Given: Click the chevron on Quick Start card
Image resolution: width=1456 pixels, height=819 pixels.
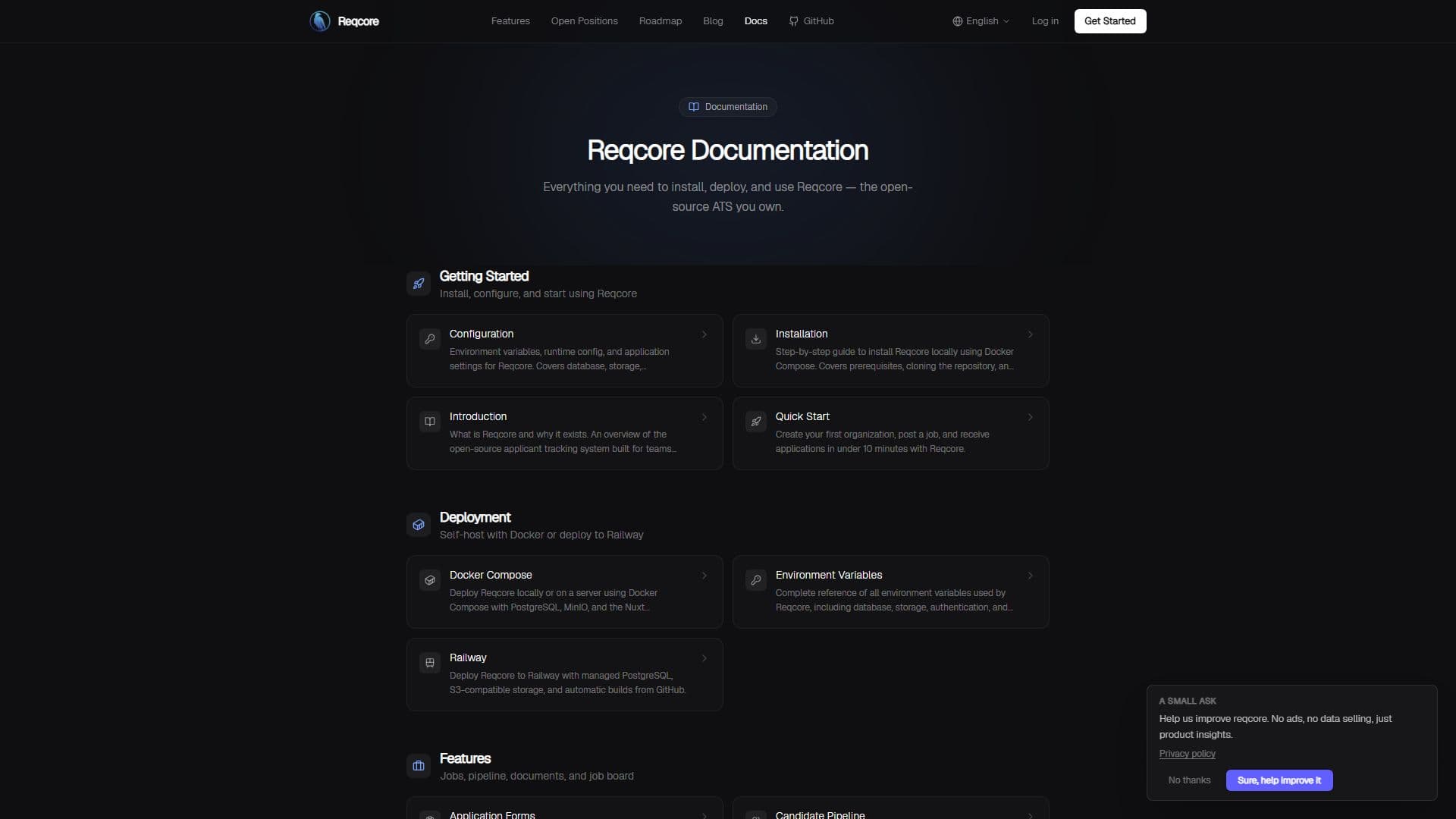Looking at the screenshot, I should point(1031,417).
